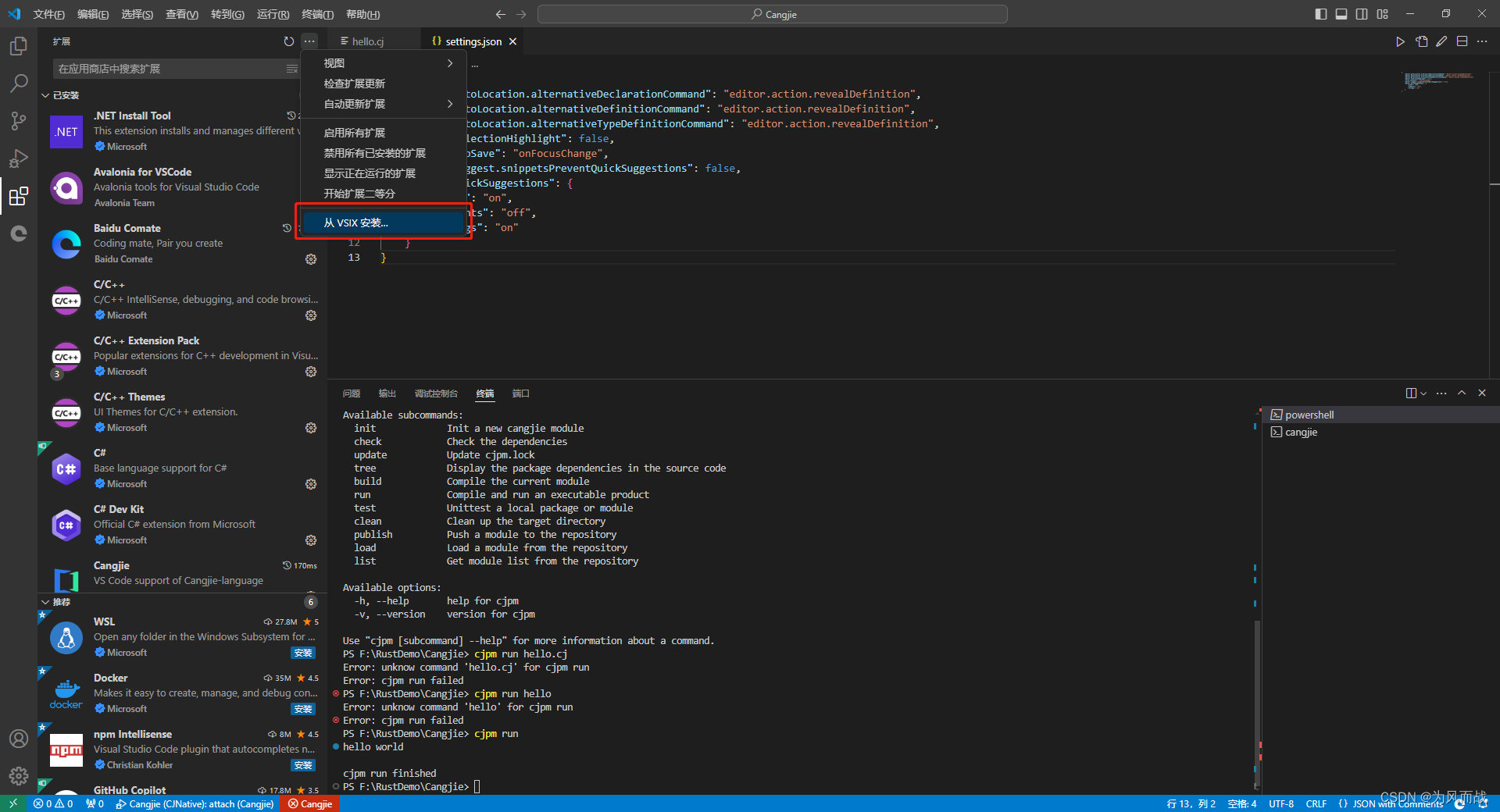This screenshot has height=812, width=1500.
Task: Refresh the extensions list
Action: pyautogui.click(x=289, y=41)
